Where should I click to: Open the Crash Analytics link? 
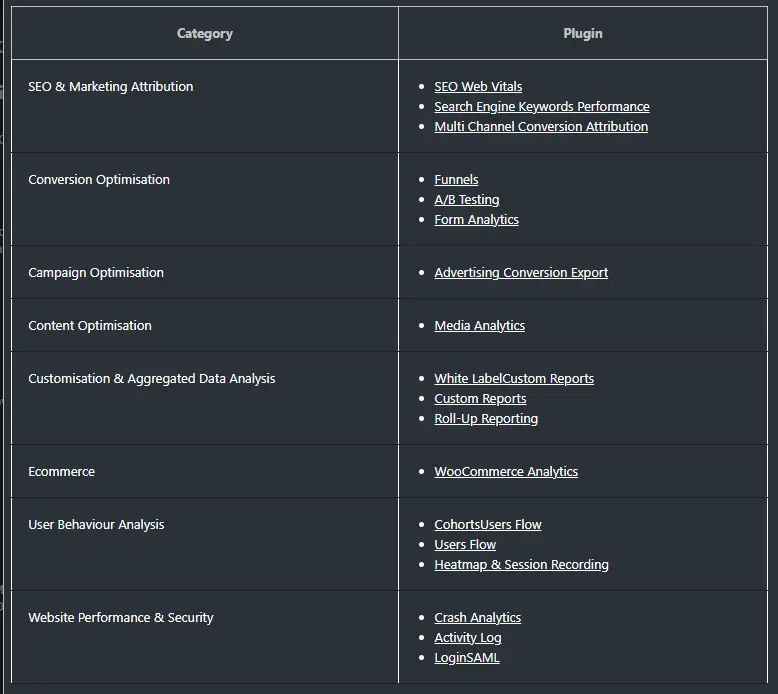coord(477,618)
